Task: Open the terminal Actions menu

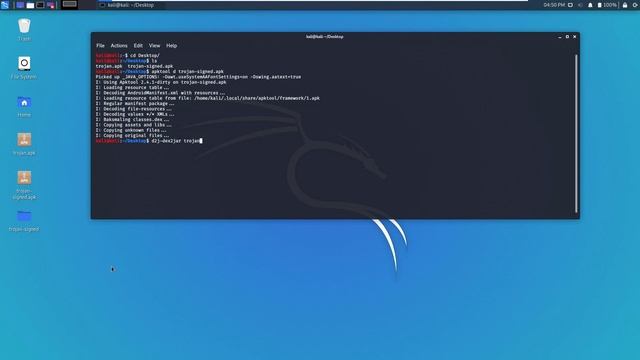Action: [119, 46]
